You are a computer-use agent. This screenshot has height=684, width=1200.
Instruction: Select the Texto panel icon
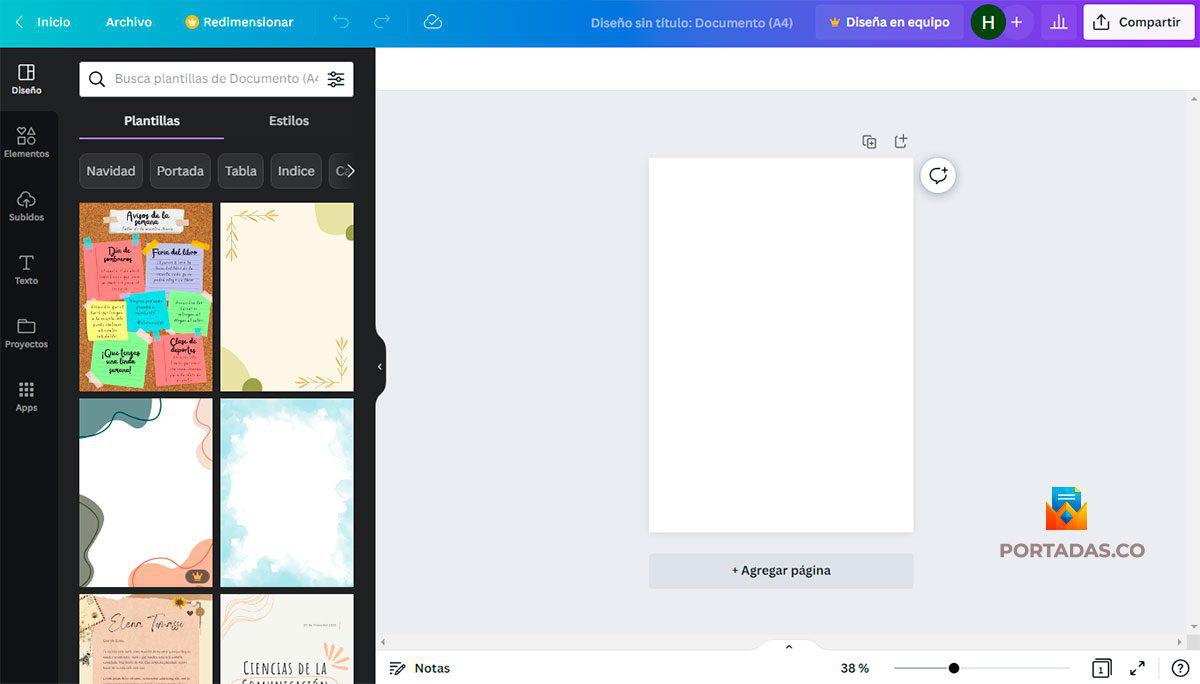tap(26, 266)
